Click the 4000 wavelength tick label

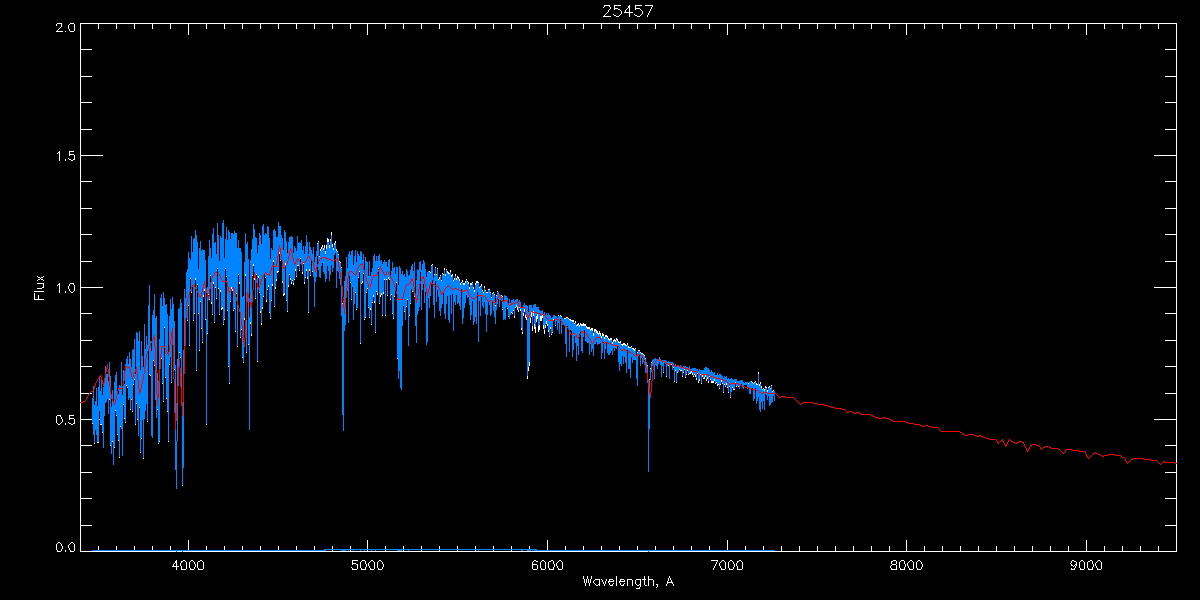pyautogui.click(x=189, y=565)
